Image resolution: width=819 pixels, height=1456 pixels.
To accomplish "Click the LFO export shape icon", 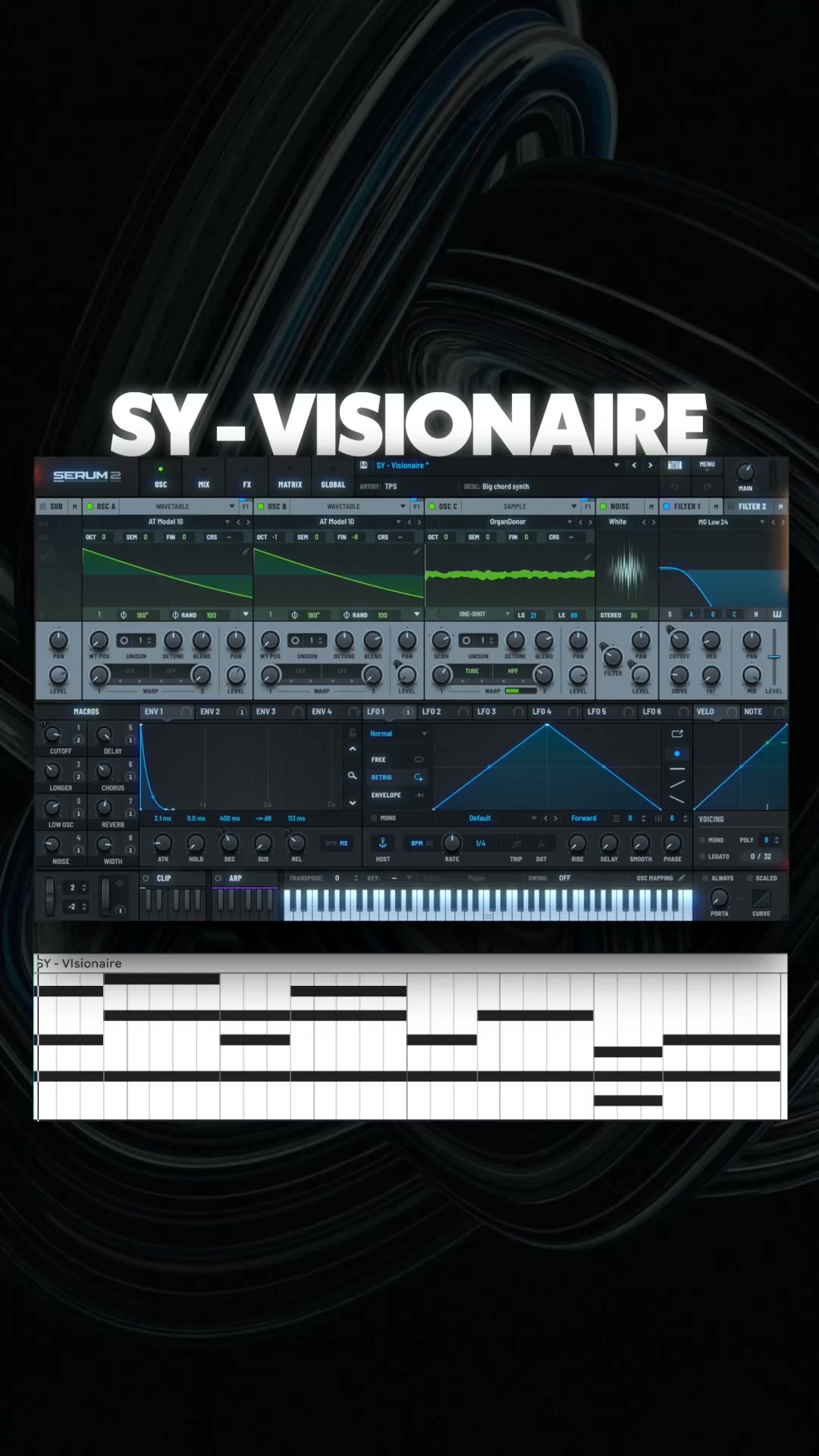I will click(677, 733).
